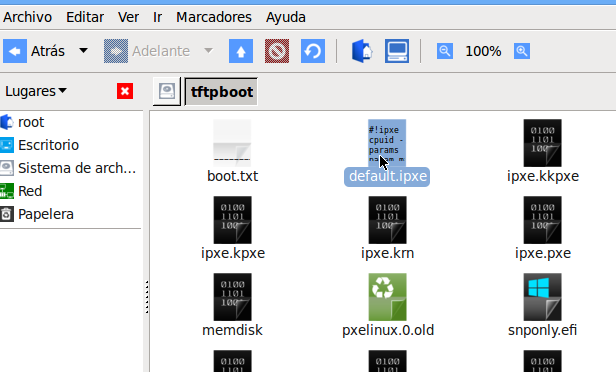This screenshot has width=616, height=372.
Task: Select the ipxe.krn binary file icon
Action: pyautogui.click(x=387, y=220)
